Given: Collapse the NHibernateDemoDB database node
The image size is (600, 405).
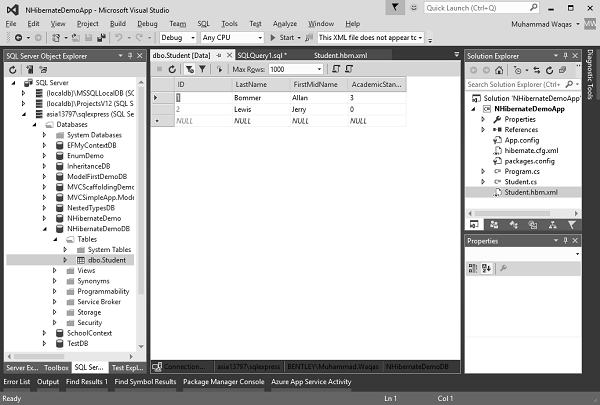Looking at the screenshot, I should pyautogui.click(x=44, y=229).
